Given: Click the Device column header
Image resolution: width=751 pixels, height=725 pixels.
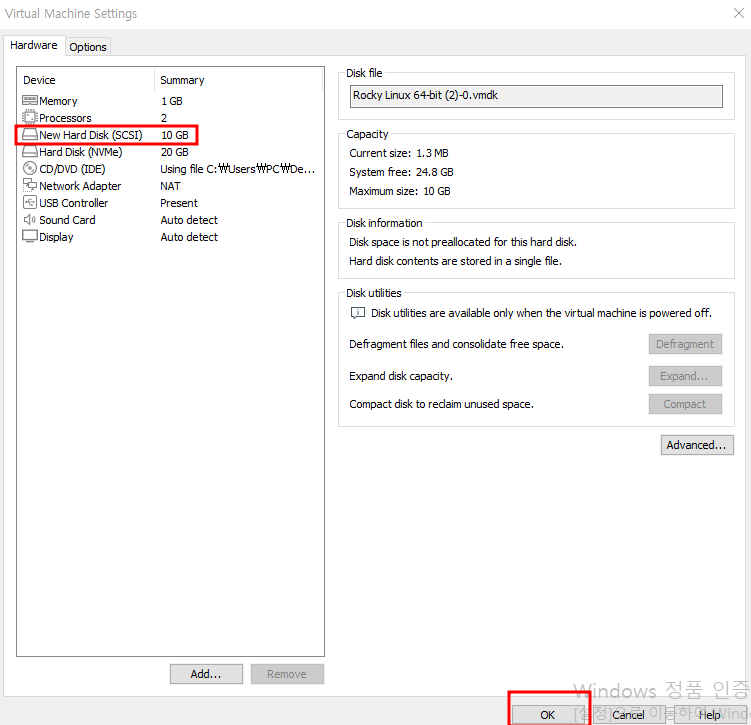Looking at the screenshot, I should tap(39, 80).
